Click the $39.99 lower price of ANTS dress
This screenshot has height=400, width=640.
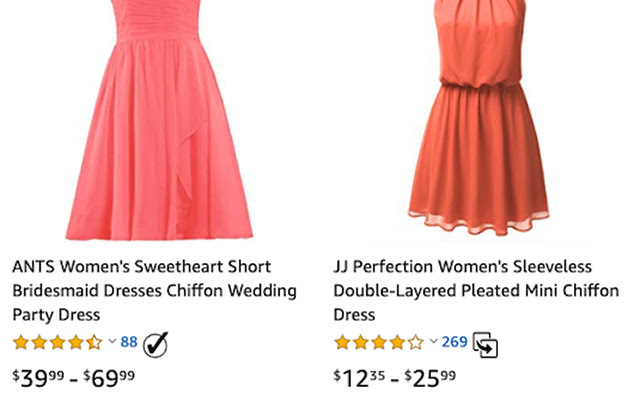click(x=39, y=378)
